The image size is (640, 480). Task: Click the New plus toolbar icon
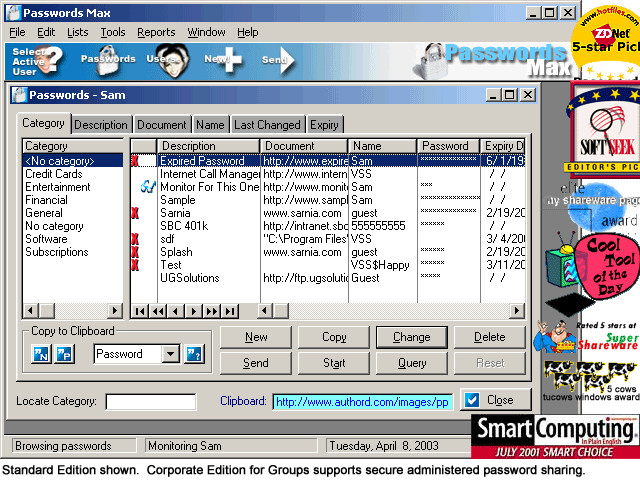224,60
